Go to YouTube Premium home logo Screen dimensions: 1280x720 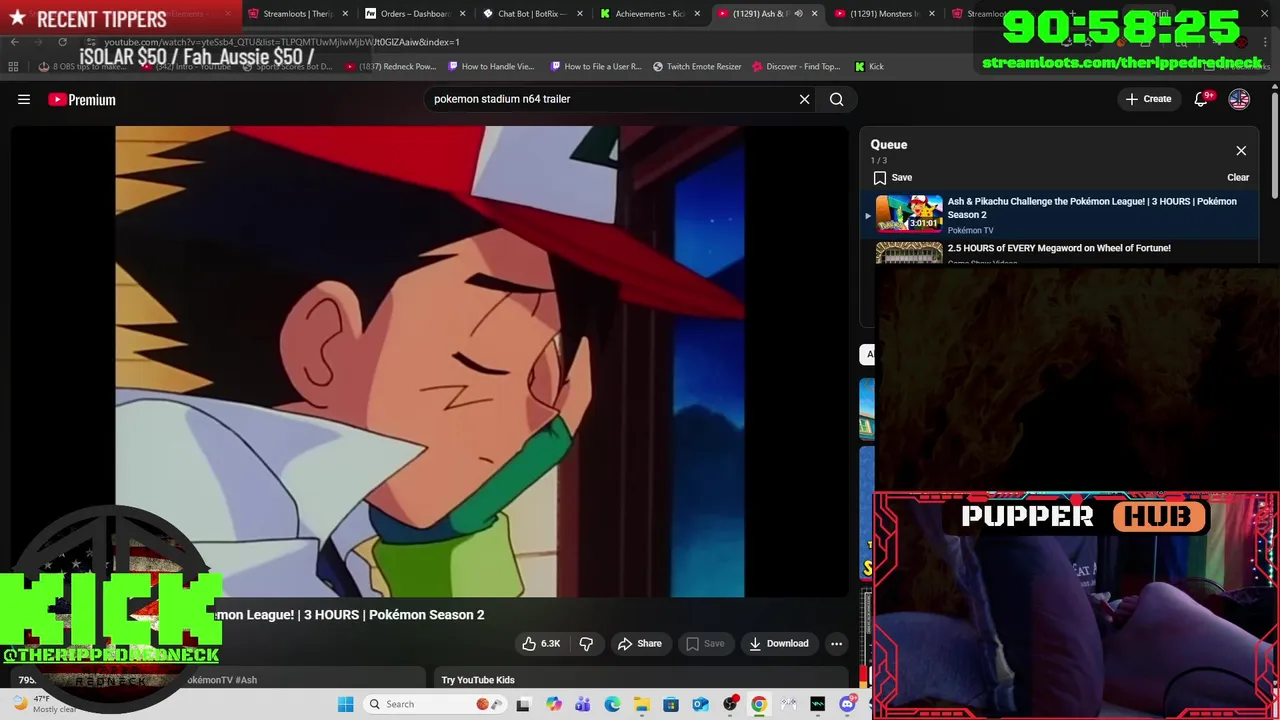(x=82, y=99)
